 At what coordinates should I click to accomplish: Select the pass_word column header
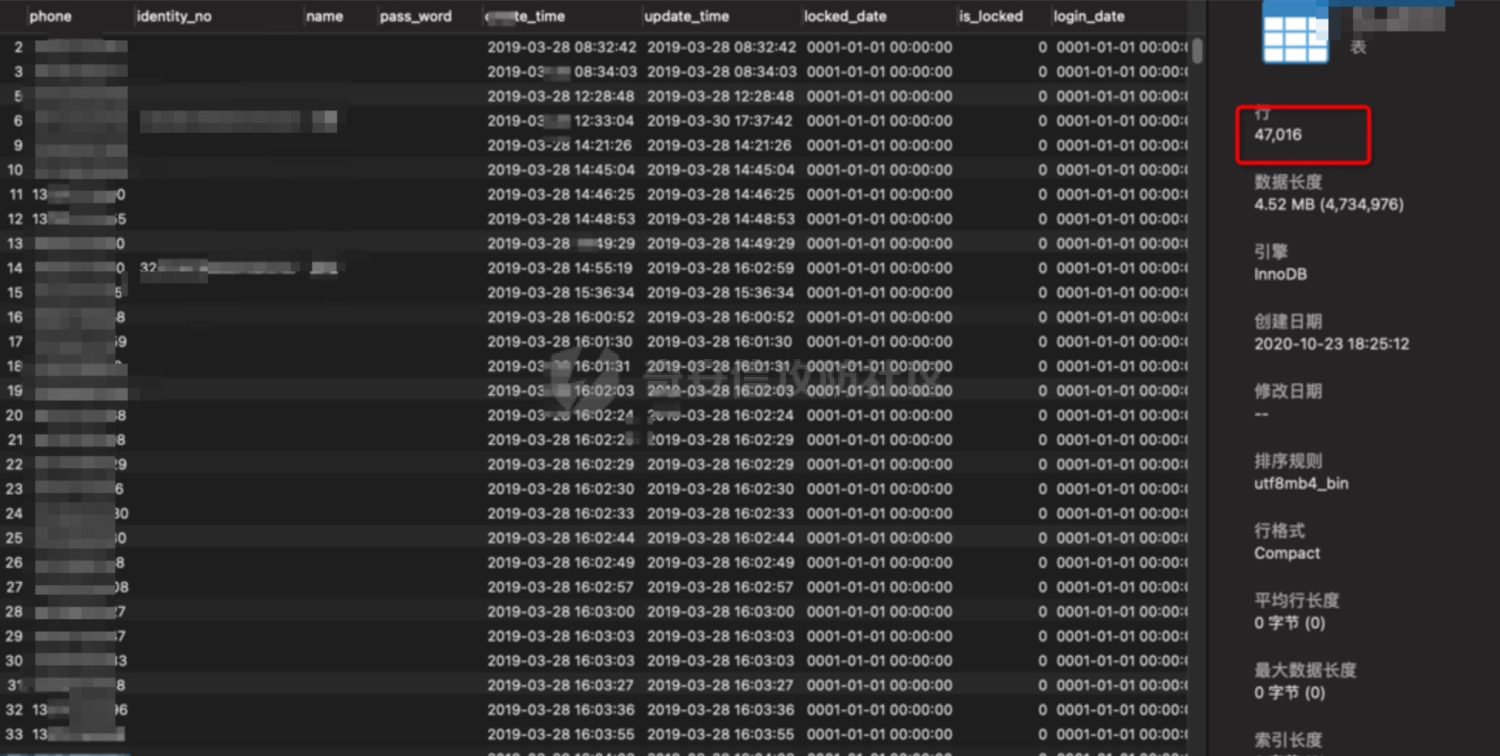(416, 16)
